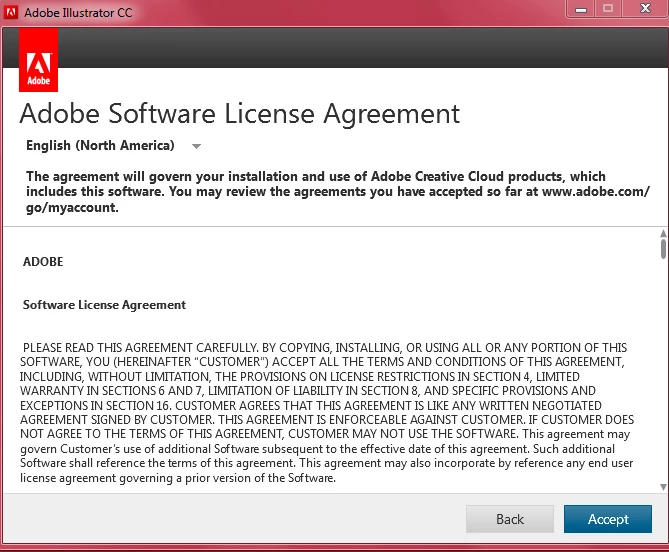Close the Adobe Illustrator CC window
Image resolution: width=669 pixels, height=552 pixels.
645,9
